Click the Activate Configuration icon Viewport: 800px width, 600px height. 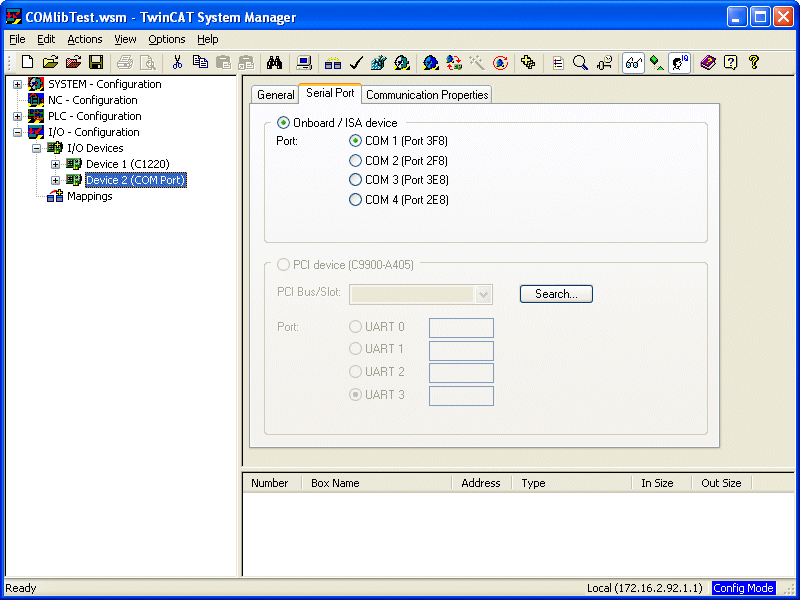coord(379,63)
